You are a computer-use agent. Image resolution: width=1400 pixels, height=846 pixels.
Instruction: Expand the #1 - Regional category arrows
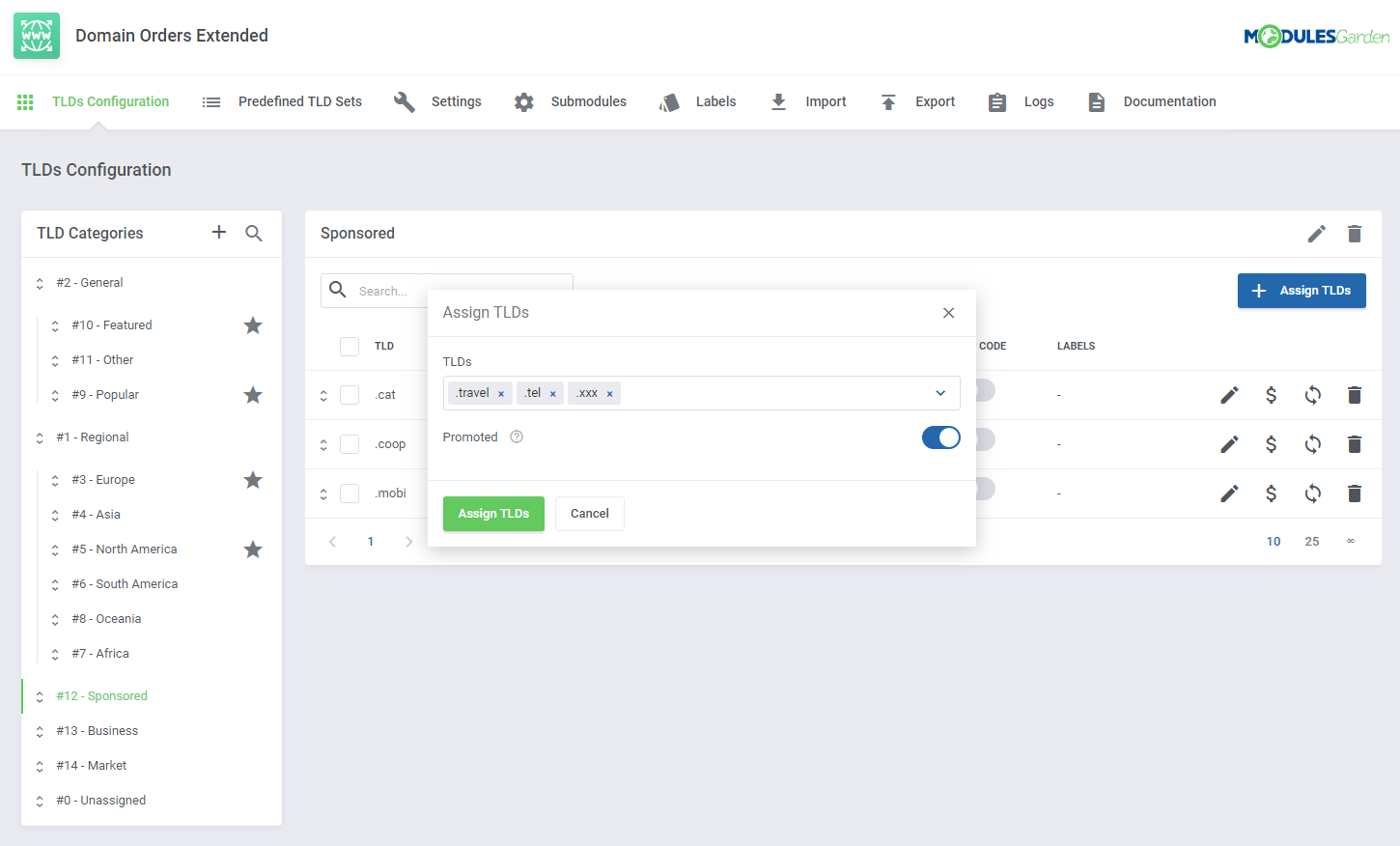(x=40, y=437)
